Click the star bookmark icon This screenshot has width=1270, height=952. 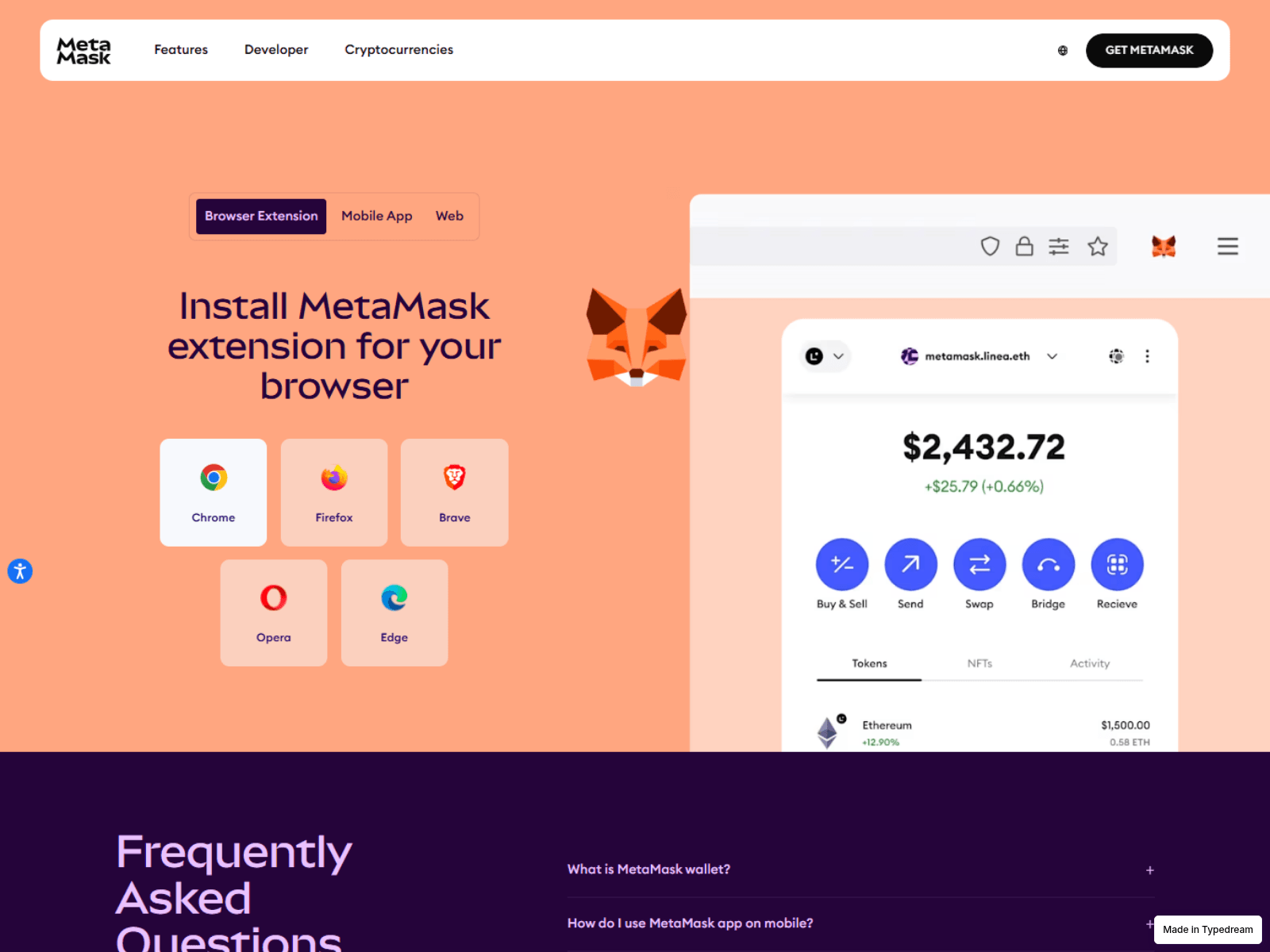click(1098, 247)
